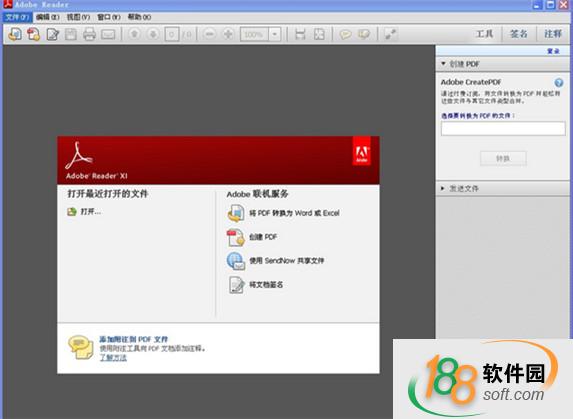This screenshot has width=573, height=419.
Task: Click the Zoom out minus icon
Action: pos(209,34)
